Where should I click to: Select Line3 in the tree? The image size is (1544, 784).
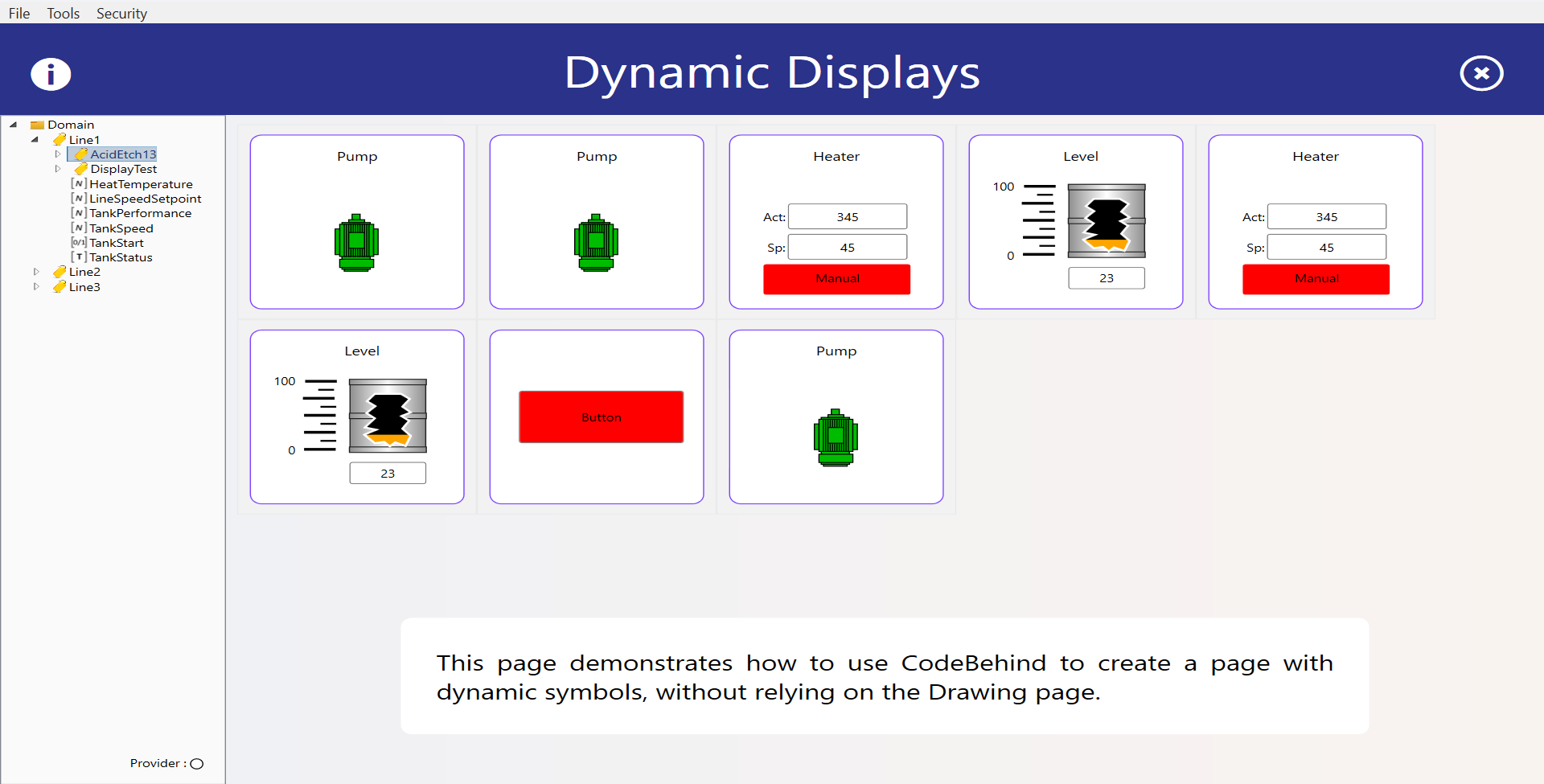tap(84, 287)
